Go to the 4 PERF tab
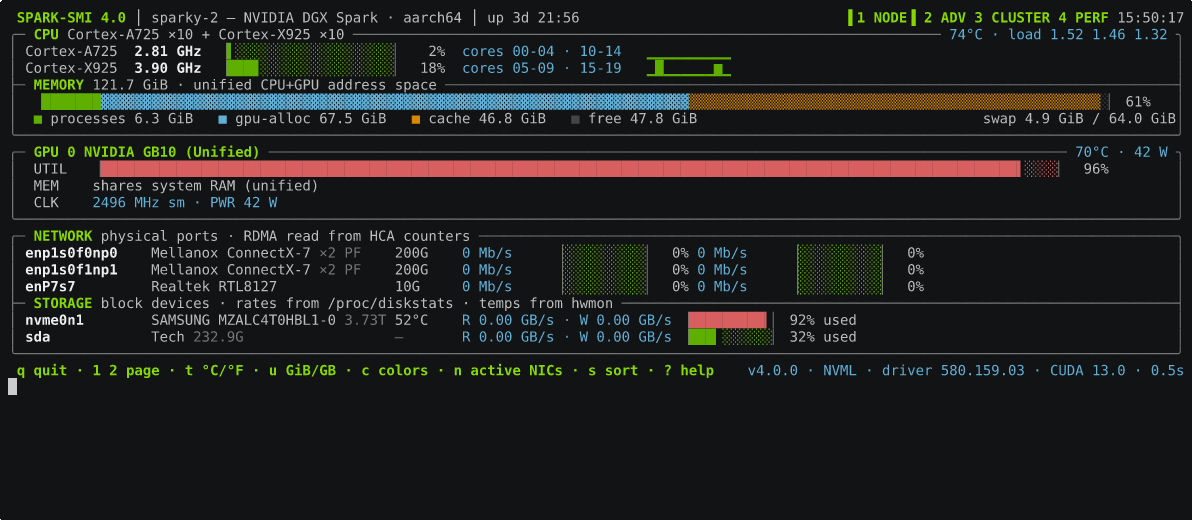 pyautogui.click(x=1083, y=17)
